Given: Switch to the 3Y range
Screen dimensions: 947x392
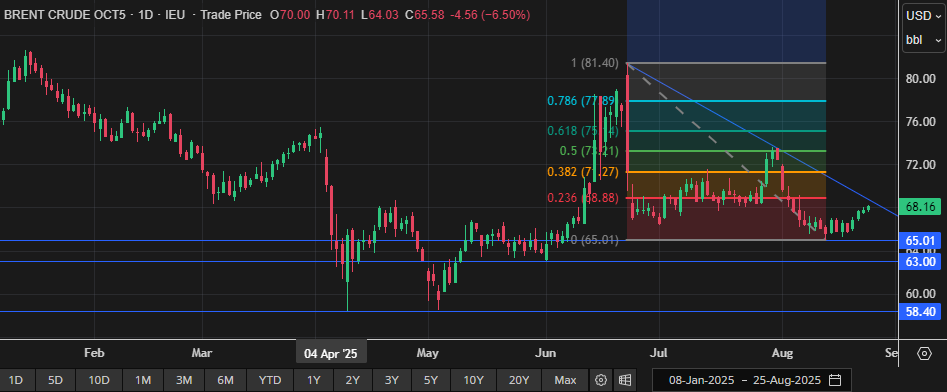Looking at the screenshot, I should pos(392,380).
